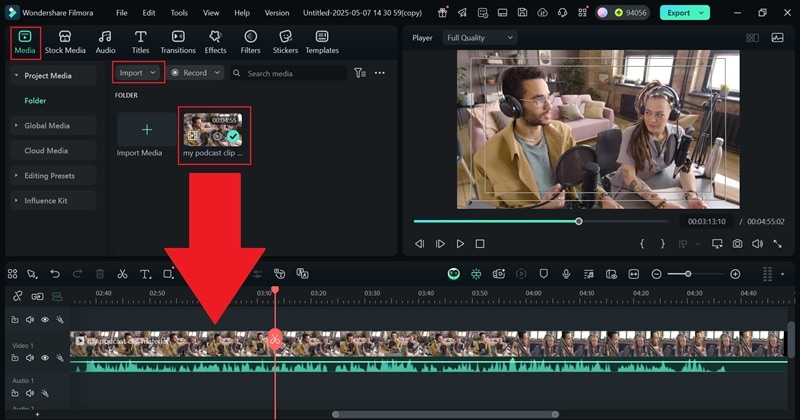Open the View menu
The height and width of the screenshot is (420, 800).
tap(211, 13)
